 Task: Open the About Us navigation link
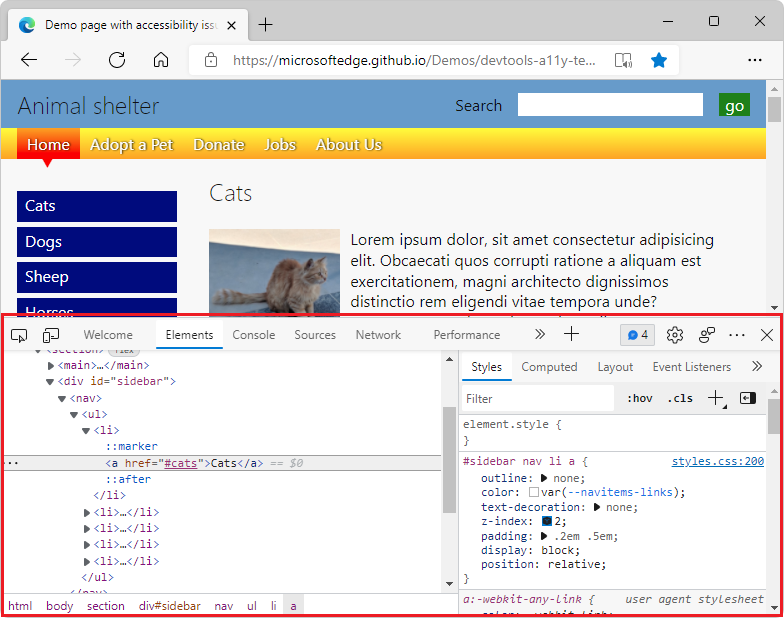click(348, 144)
